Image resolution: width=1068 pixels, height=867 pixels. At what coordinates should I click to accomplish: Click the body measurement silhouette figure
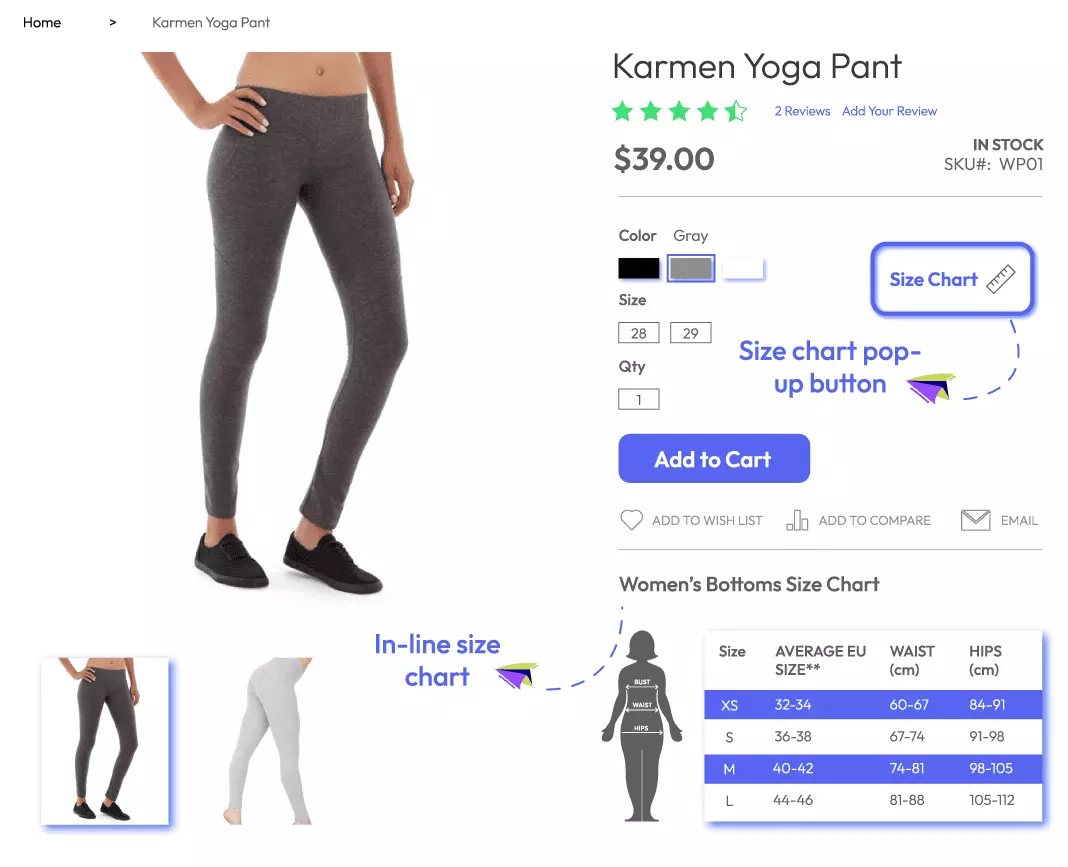click(x=642, y=726)
